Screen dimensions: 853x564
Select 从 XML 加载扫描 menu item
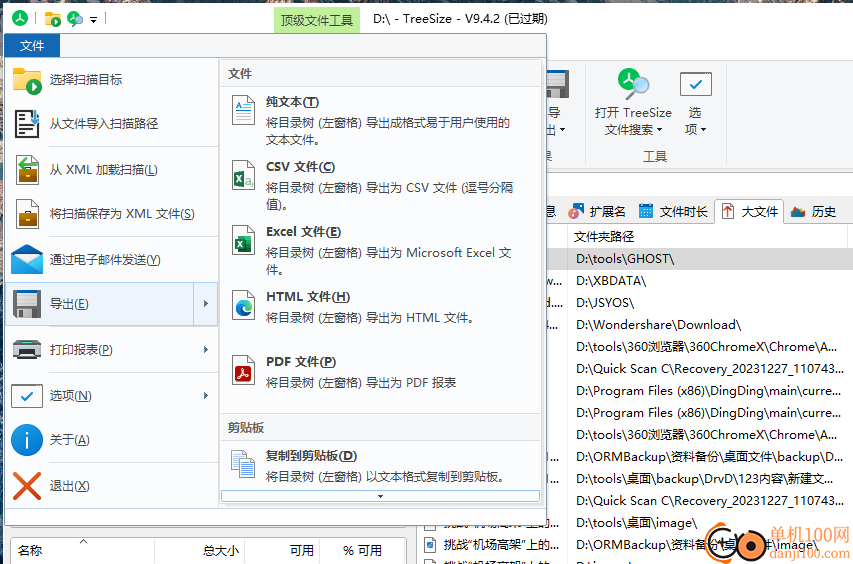tap(112, 170)
